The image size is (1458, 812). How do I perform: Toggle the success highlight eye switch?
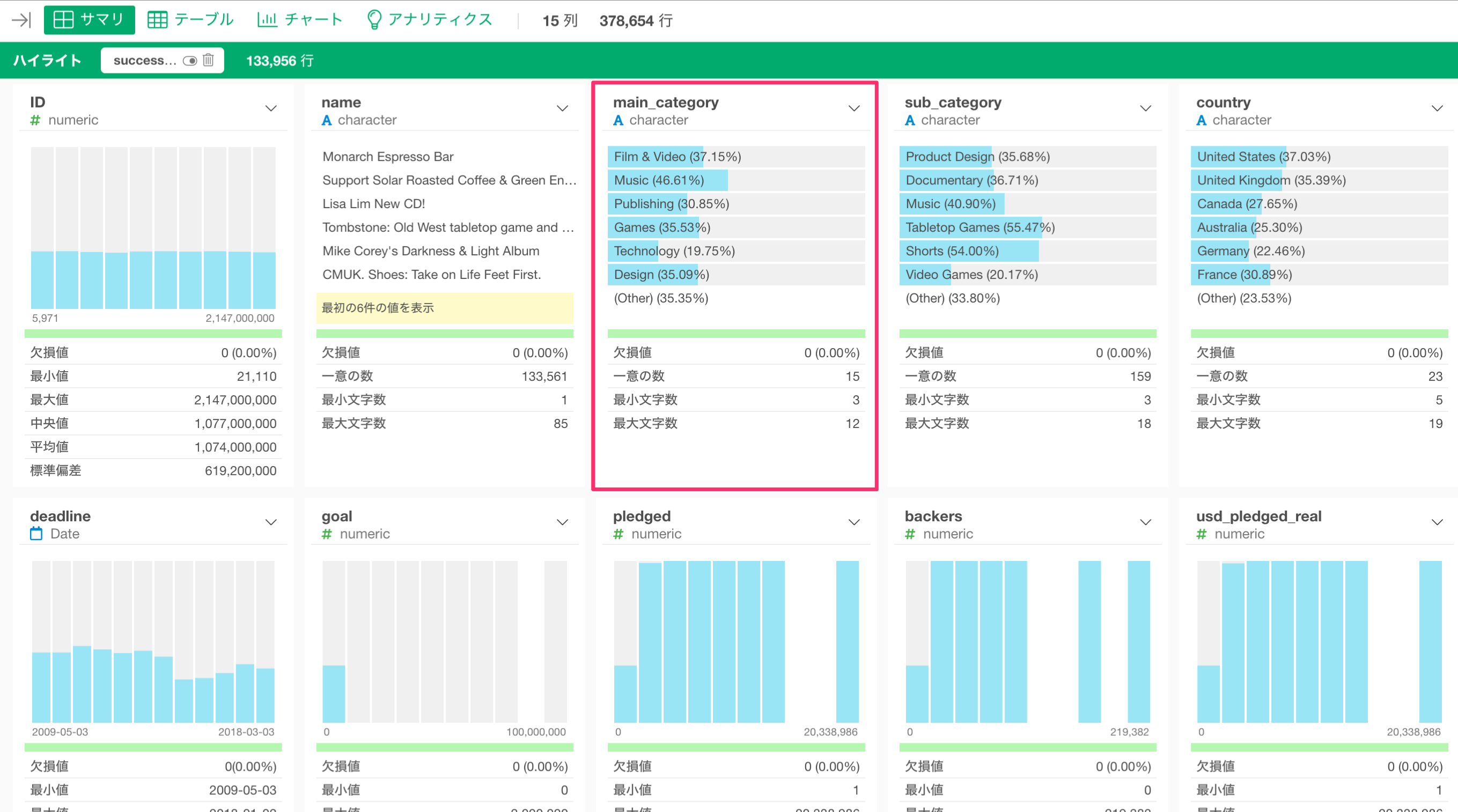189,61
